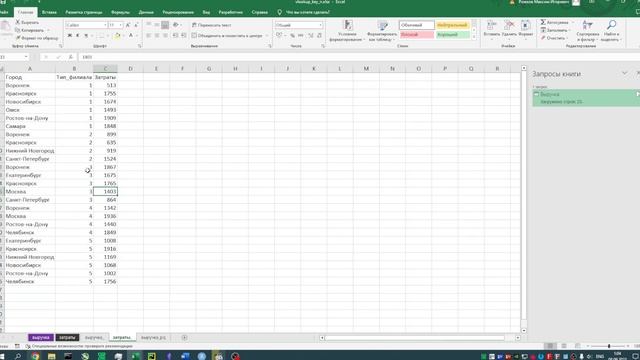640x360 pixels.
Task: Open the Data (Данные) ribbon tab
Action: [146, 12]
